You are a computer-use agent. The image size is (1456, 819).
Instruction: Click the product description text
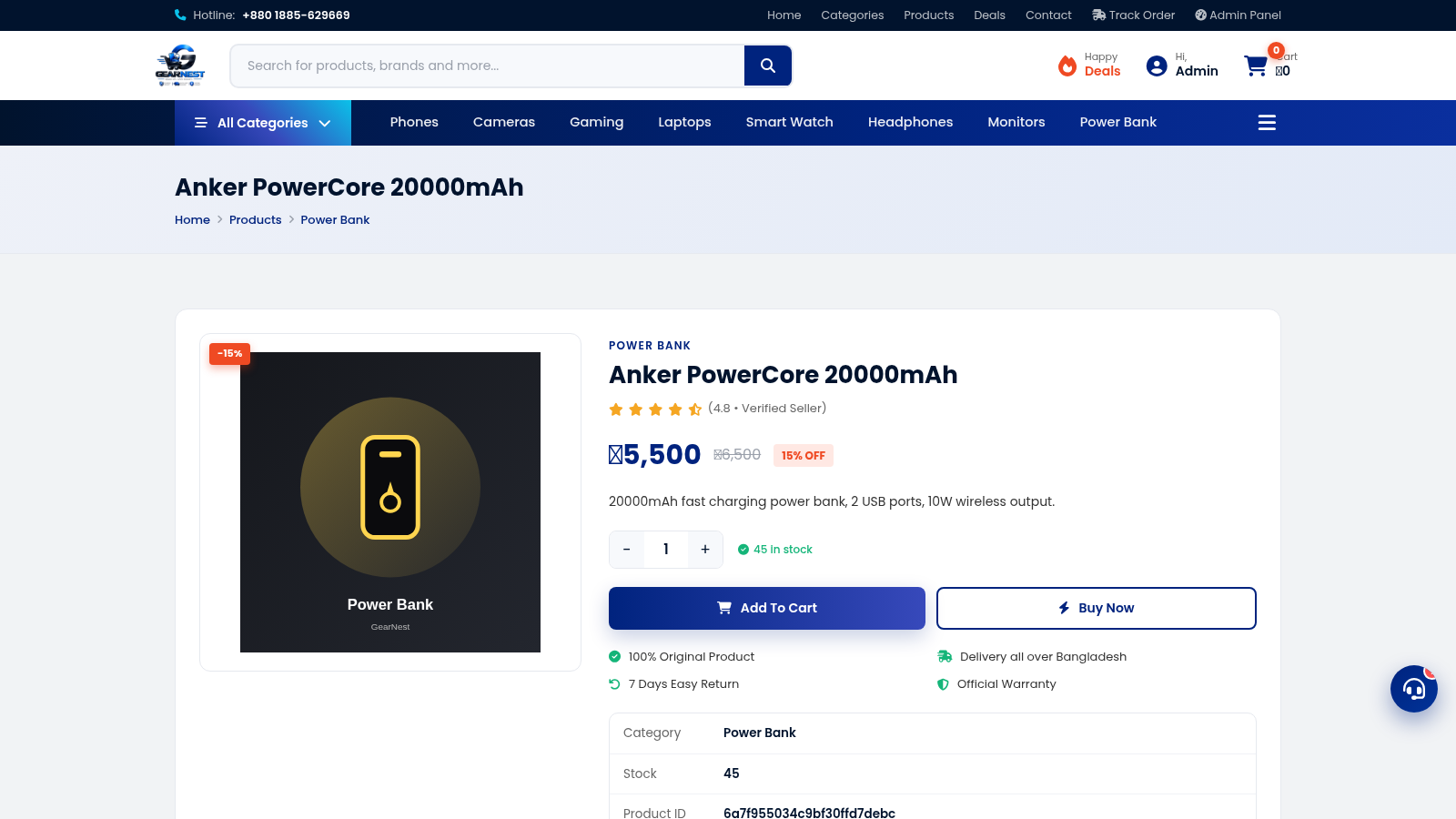tap(832, 501)
